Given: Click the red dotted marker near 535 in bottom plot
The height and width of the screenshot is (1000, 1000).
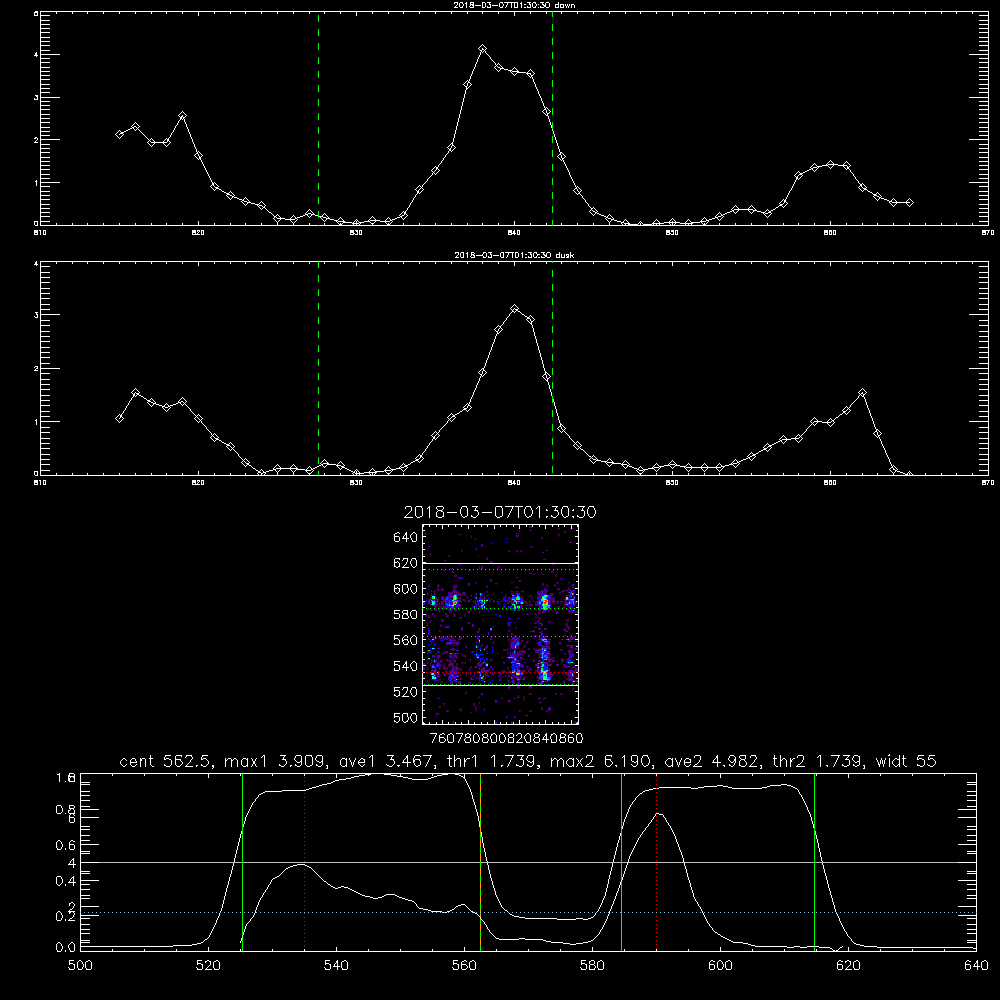Looking at the screenshot, I should click(x=305, y=861).
